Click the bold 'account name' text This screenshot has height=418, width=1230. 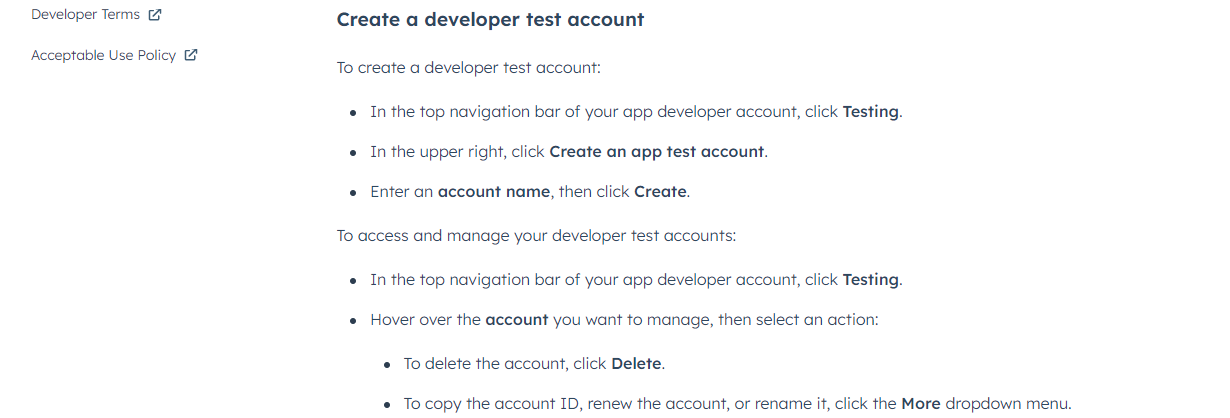pyautogui.click(x=494, y=192)
